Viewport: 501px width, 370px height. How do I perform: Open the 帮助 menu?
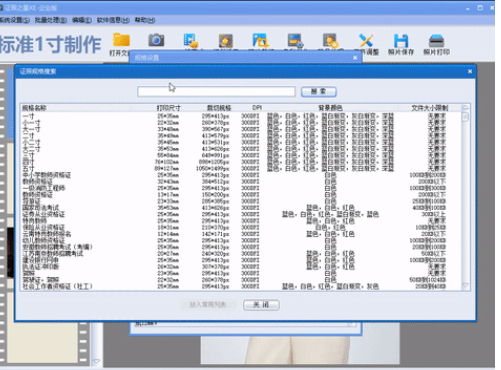[145, 20]
